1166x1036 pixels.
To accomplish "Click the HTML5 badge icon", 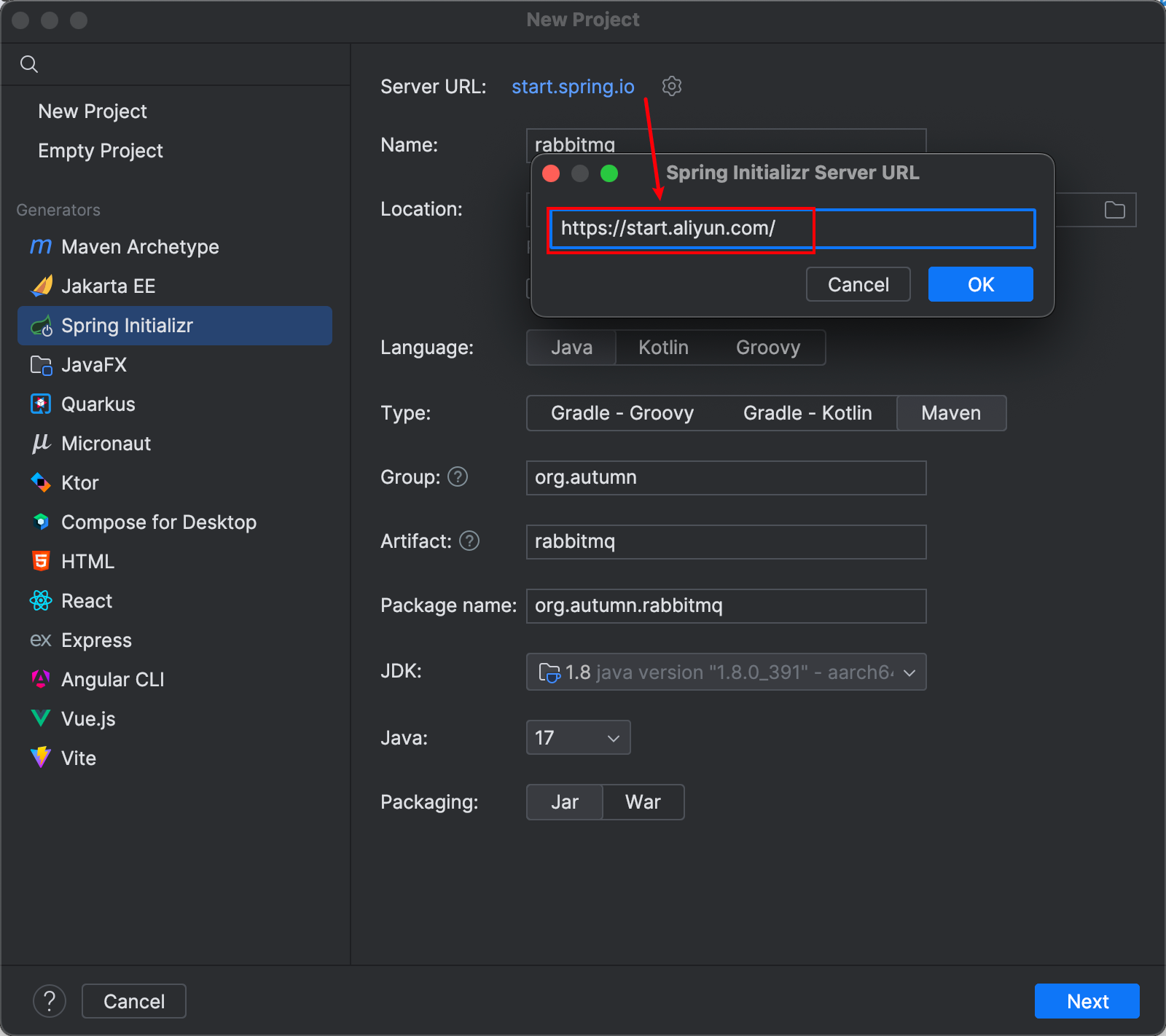I will 41,561.
